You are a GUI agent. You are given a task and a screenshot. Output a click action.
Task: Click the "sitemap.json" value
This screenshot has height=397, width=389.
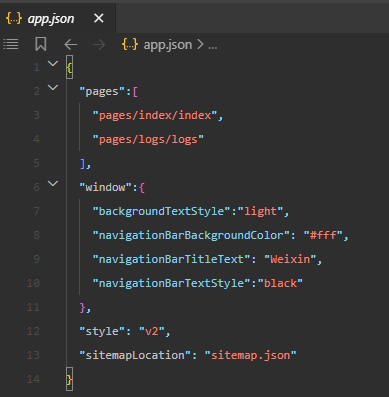[251, 355]
